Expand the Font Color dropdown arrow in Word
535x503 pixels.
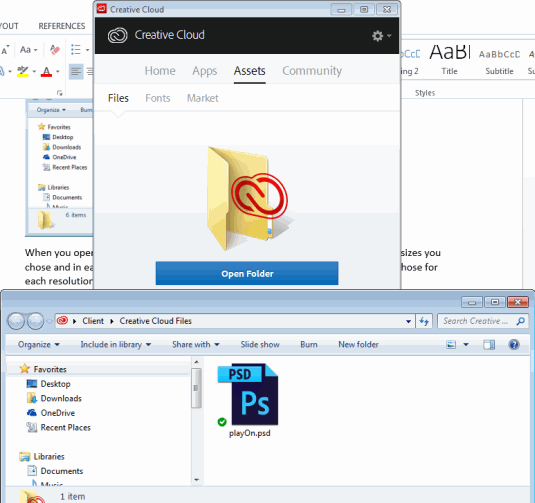coord(58,71)
